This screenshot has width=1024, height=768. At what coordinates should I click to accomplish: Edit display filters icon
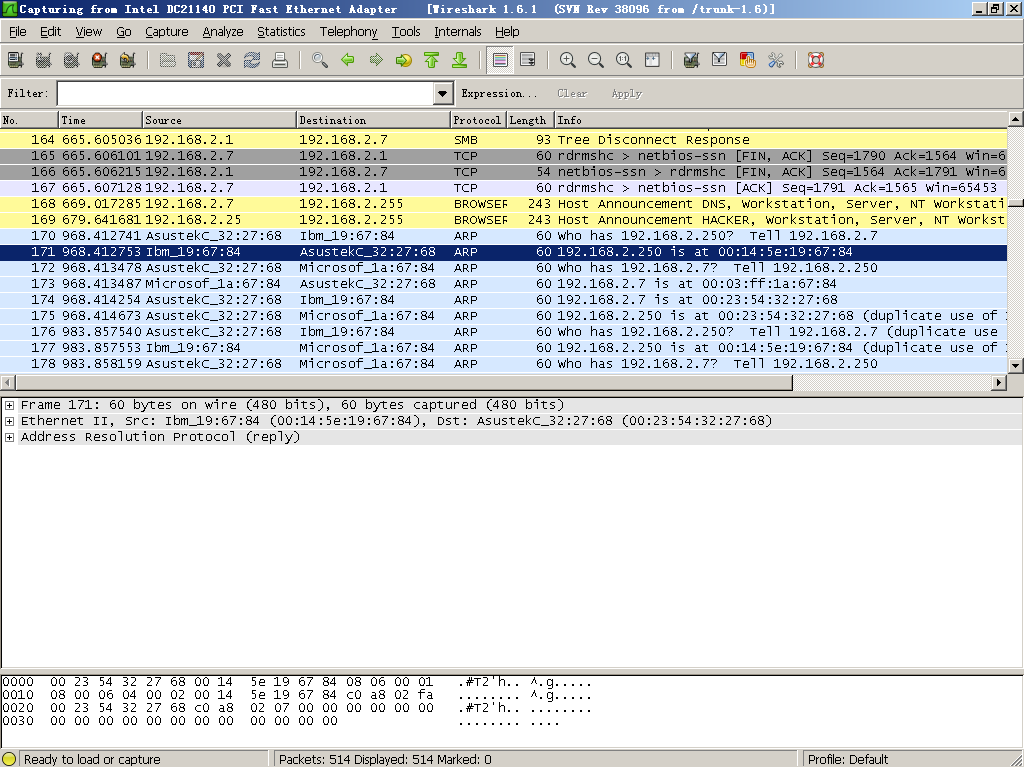point(720,61)
